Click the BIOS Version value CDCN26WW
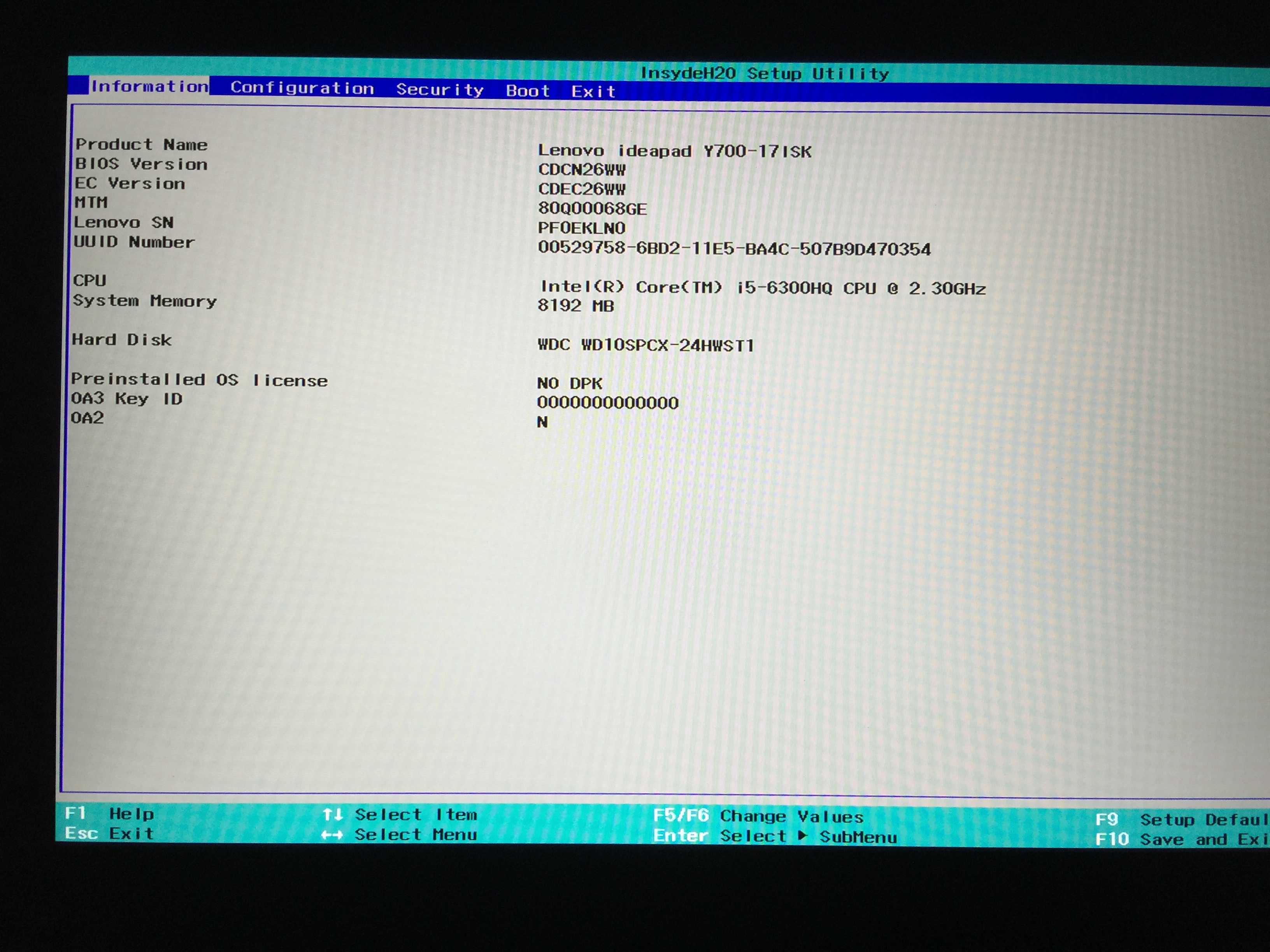The image size is (1270, 952). (x=582, y=170)
